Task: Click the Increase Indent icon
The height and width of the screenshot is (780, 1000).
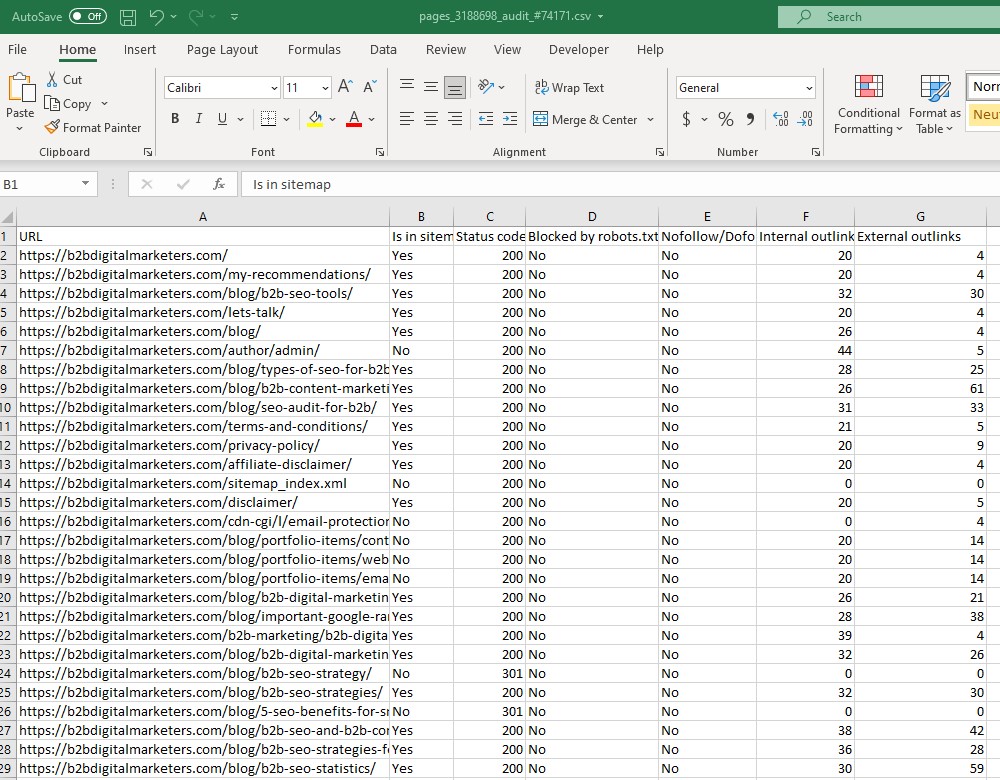Action: pyautogui.click(x=510, y=119)
